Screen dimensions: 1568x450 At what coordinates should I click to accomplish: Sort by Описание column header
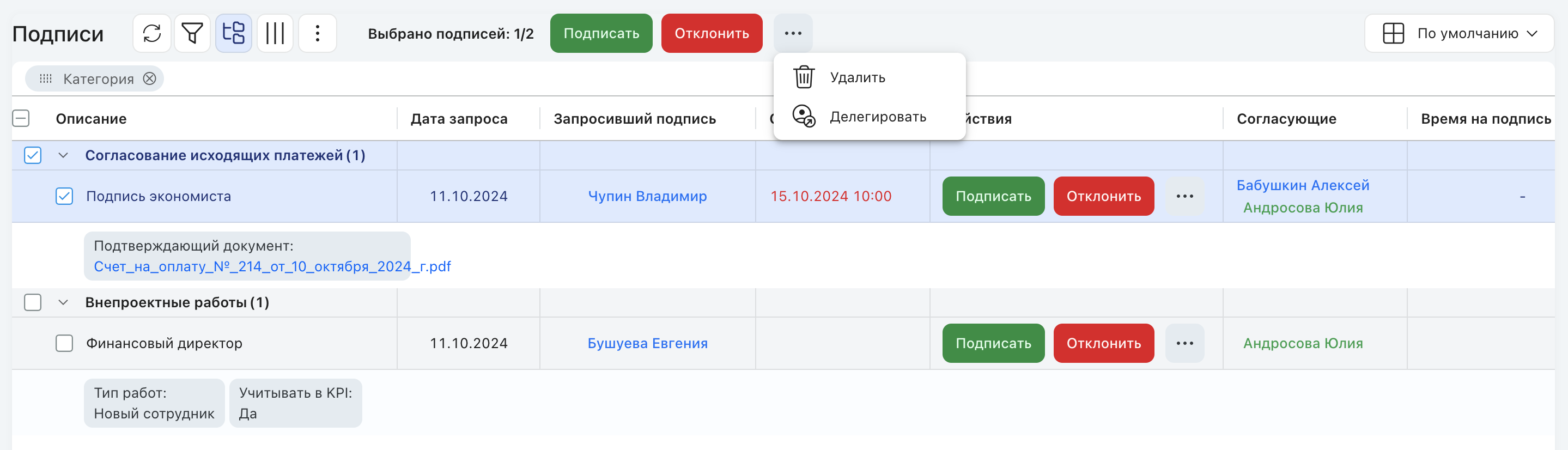tap(92, 119)
